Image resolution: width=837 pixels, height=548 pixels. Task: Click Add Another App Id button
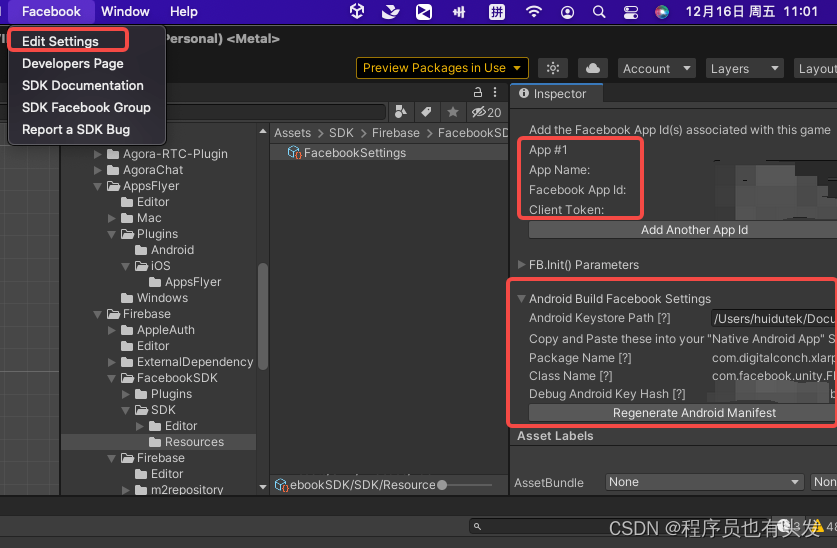pyautogui.click(x=683, y=230)
